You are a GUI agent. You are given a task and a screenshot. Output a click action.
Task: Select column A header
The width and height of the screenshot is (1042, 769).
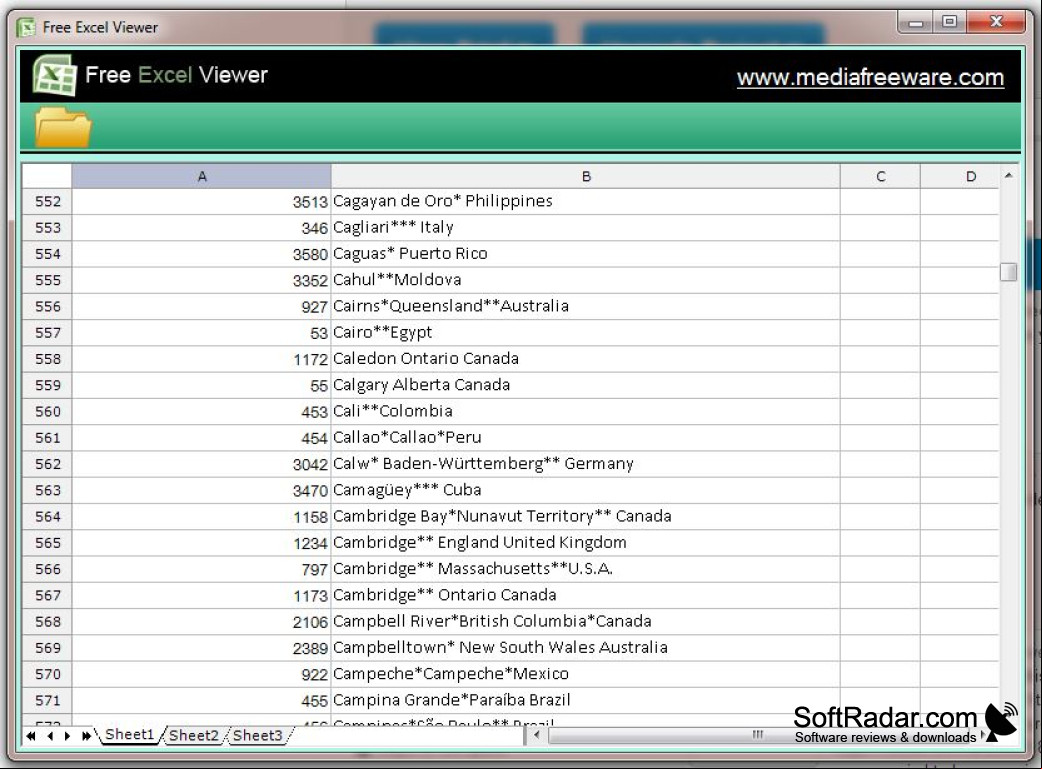coord(201,176)
